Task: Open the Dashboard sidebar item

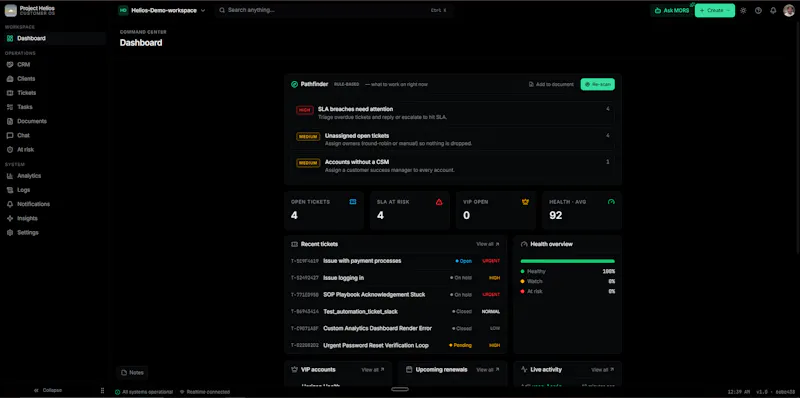Action: point(55,38)
